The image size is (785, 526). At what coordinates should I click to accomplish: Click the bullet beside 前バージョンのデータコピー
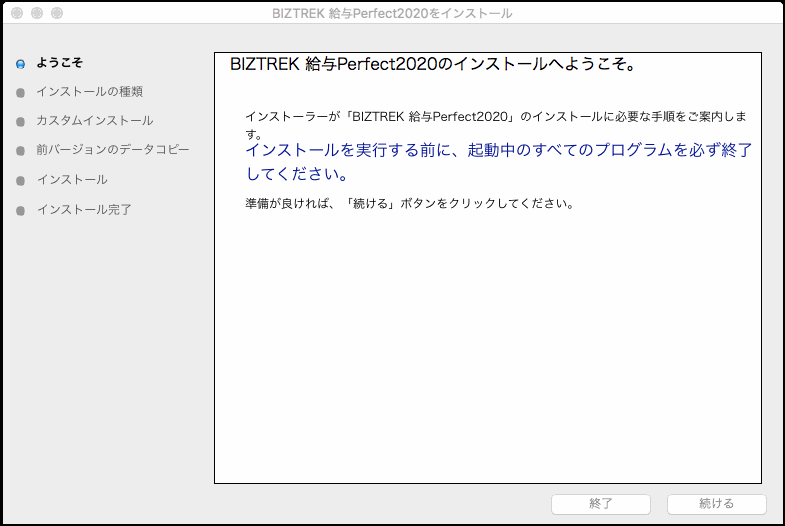[x=20, y=151]
